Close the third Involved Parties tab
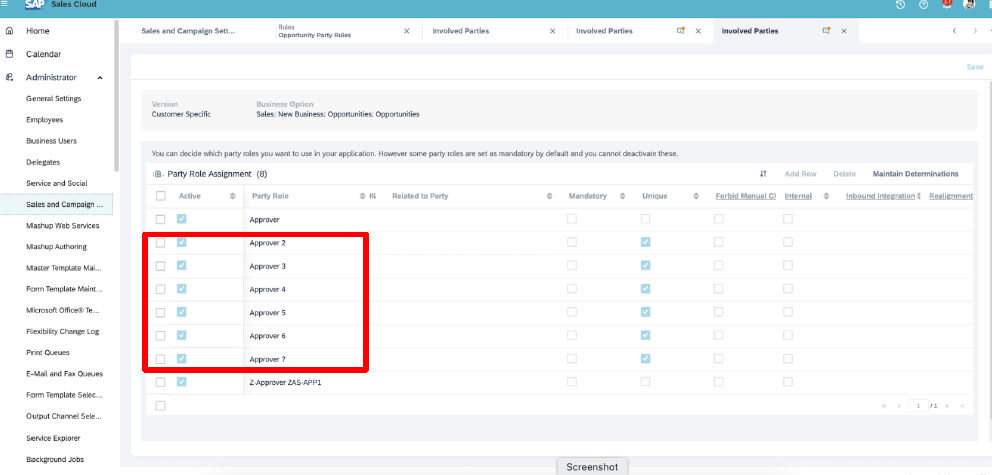 click(x=553, y=31)
